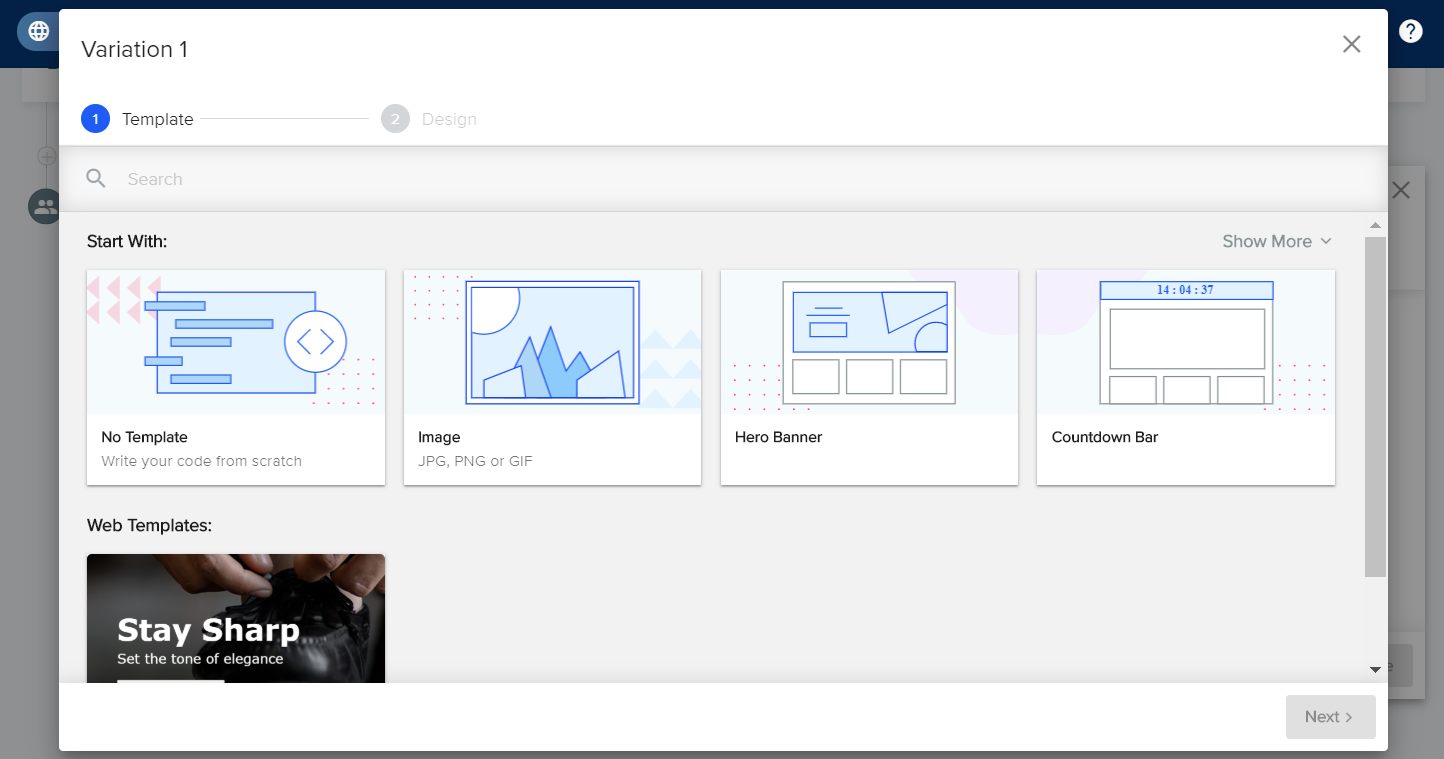The height and width of the screenshot is (759, 1444).
Task: Expand the Show More dropdown
Action: (1266, 241)
